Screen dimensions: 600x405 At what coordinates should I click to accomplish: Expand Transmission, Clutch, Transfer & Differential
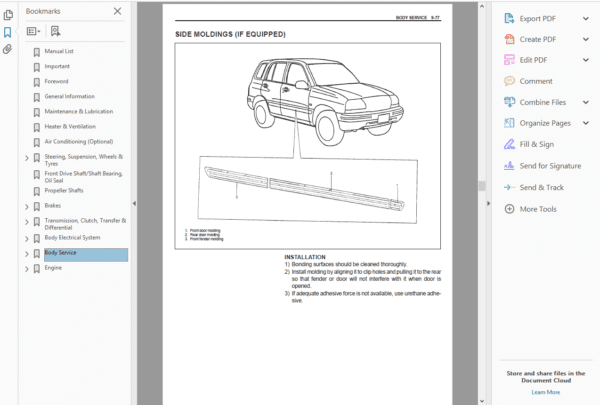pyautogui.click(x=26, y=222)
